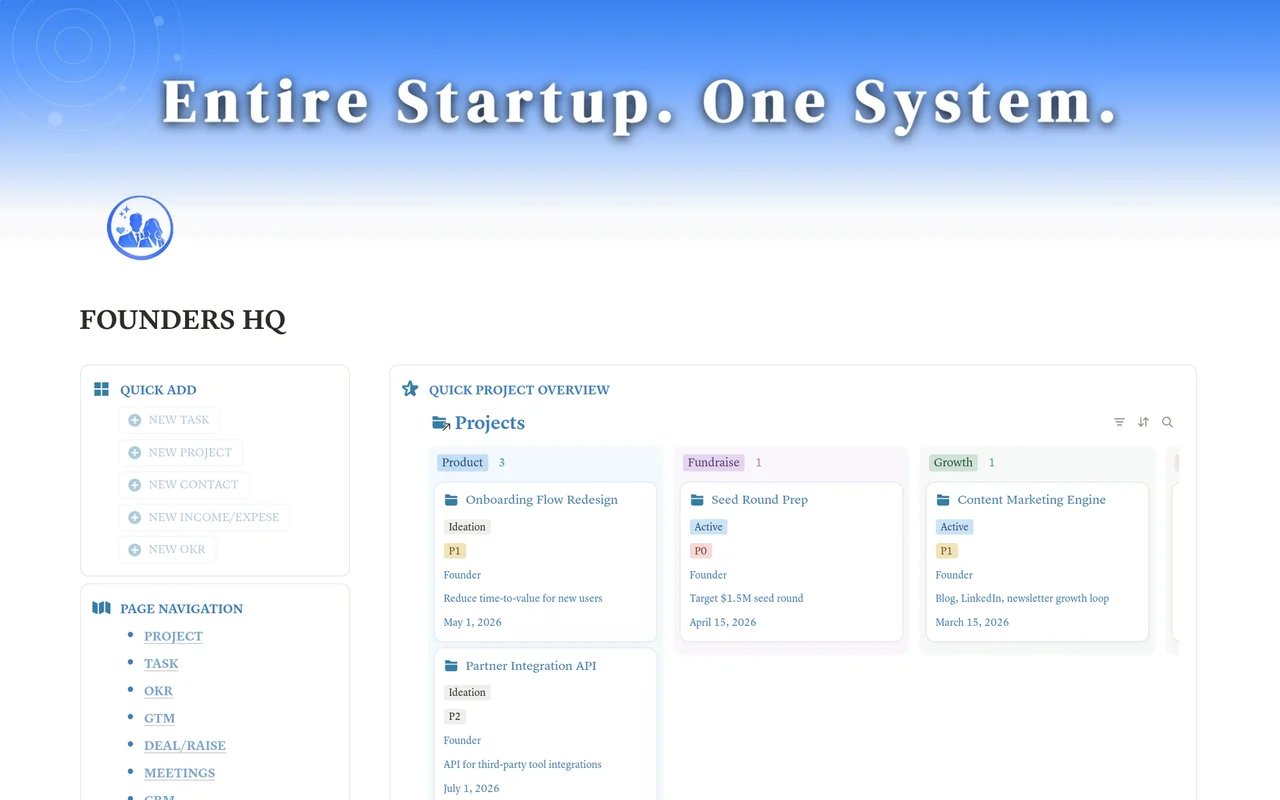The image size is (1280, 800).
Task: Click the P0 priority tag
Action: [701, 551]
